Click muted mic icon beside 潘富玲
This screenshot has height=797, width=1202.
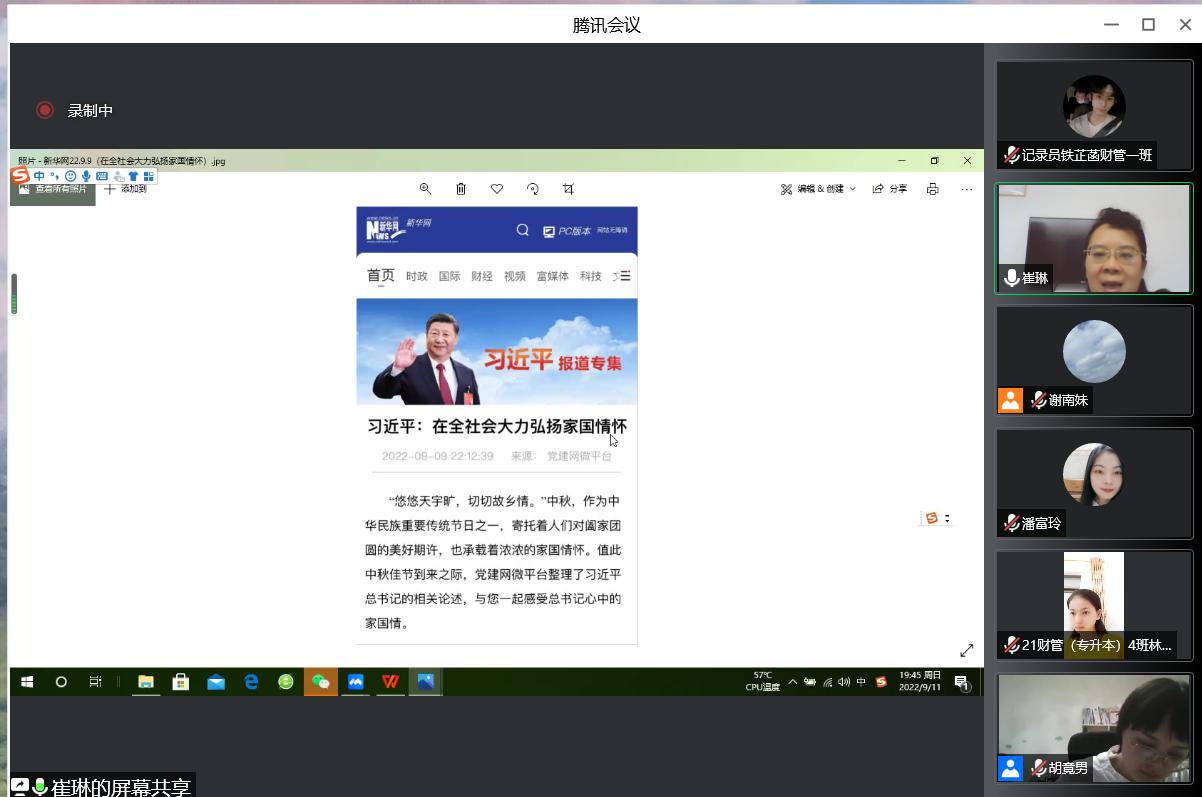coord(1012,523)
